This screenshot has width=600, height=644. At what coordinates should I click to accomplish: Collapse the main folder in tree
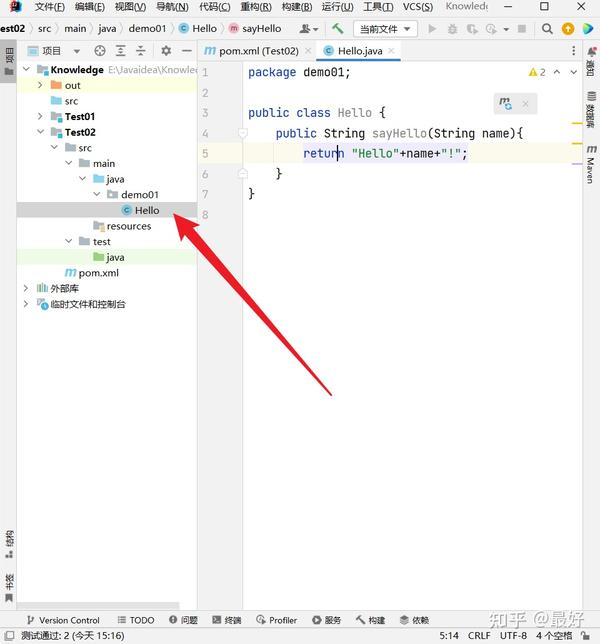click(x=69, y=163)
